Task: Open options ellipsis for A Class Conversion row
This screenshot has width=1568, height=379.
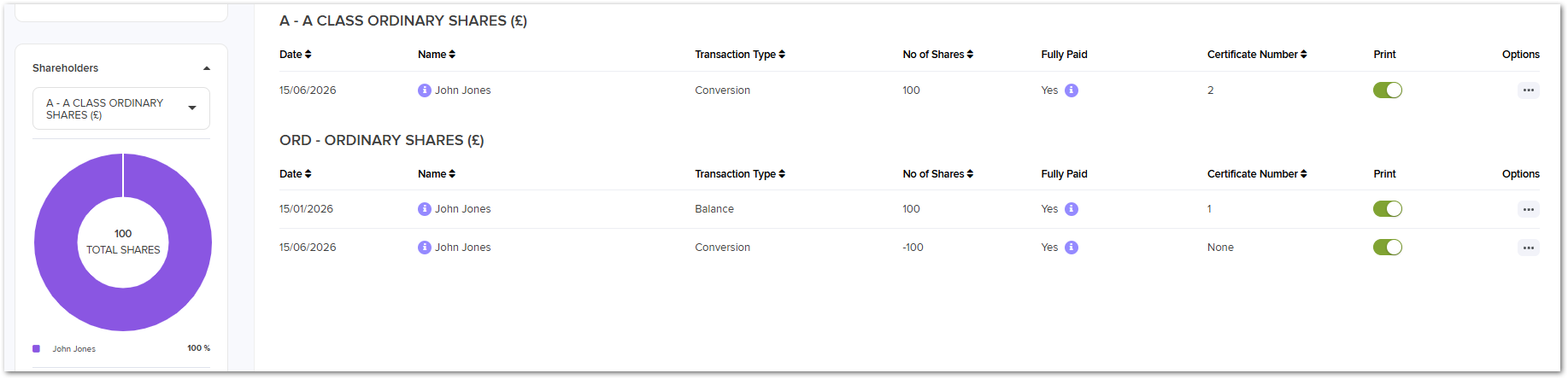Action: (x=1529, y=90)
